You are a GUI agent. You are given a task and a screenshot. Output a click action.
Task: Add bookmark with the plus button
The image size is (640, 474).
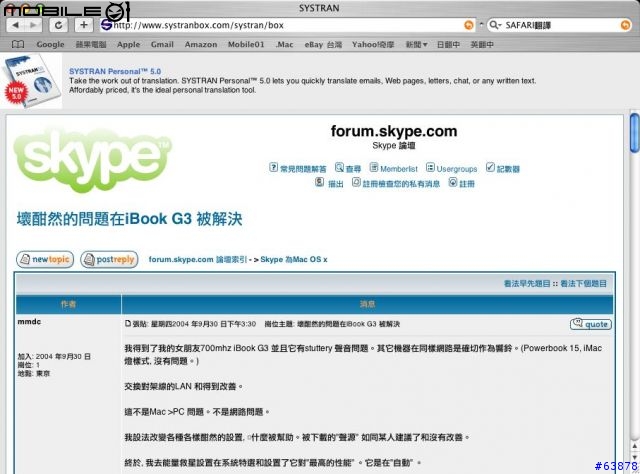(x=84, y=25)
